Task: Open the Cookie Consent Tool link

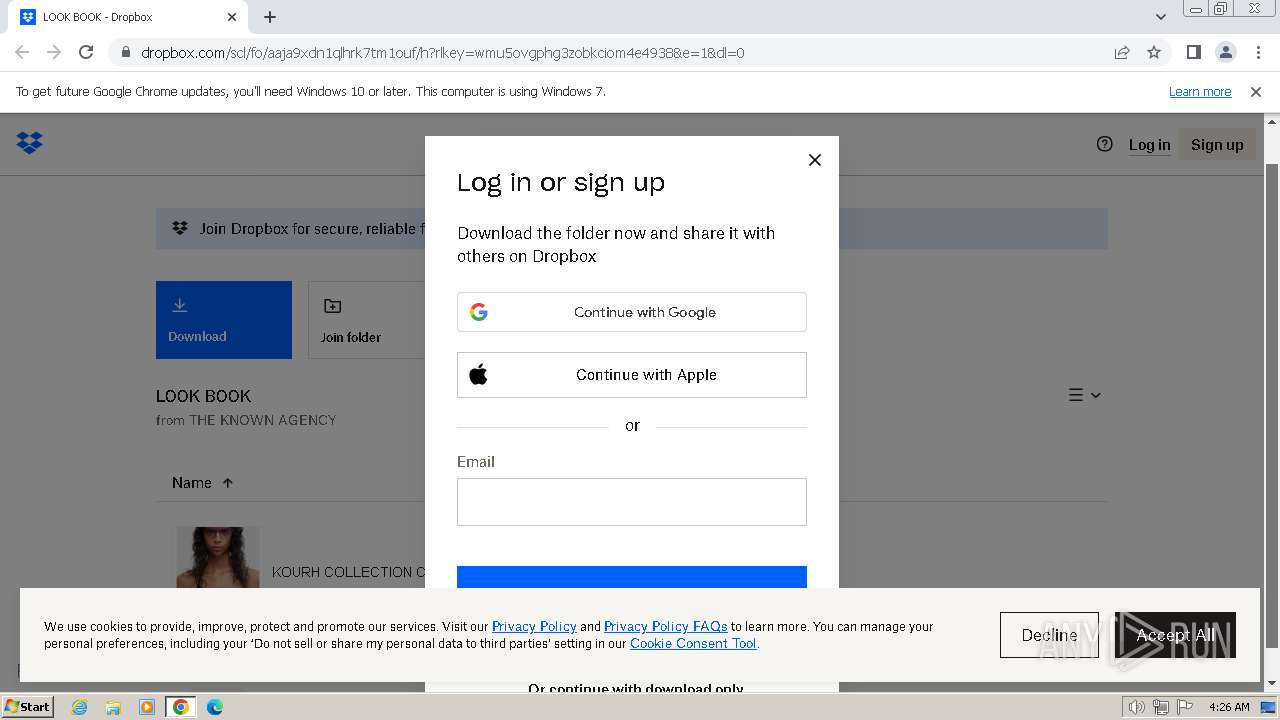Action: [693, 644]
